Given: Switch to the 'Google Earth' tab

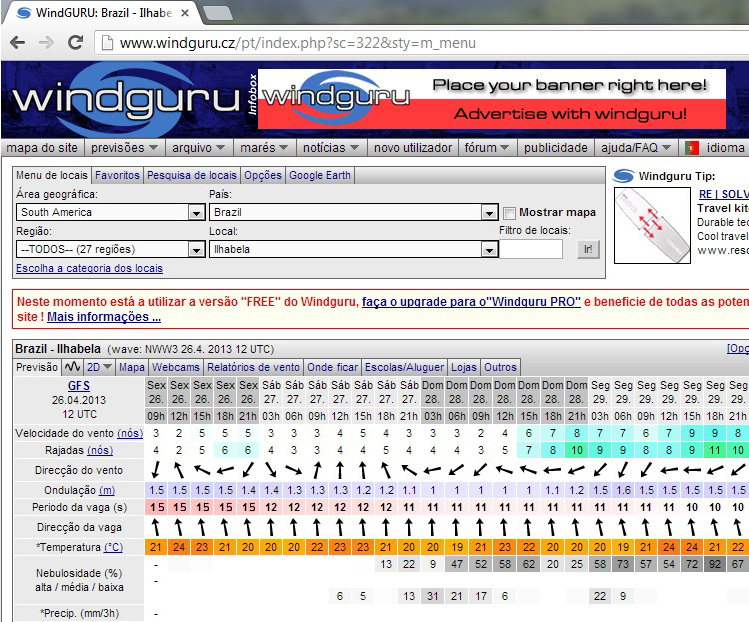Looking at the screenshot, I should click(x=320, y=175).
